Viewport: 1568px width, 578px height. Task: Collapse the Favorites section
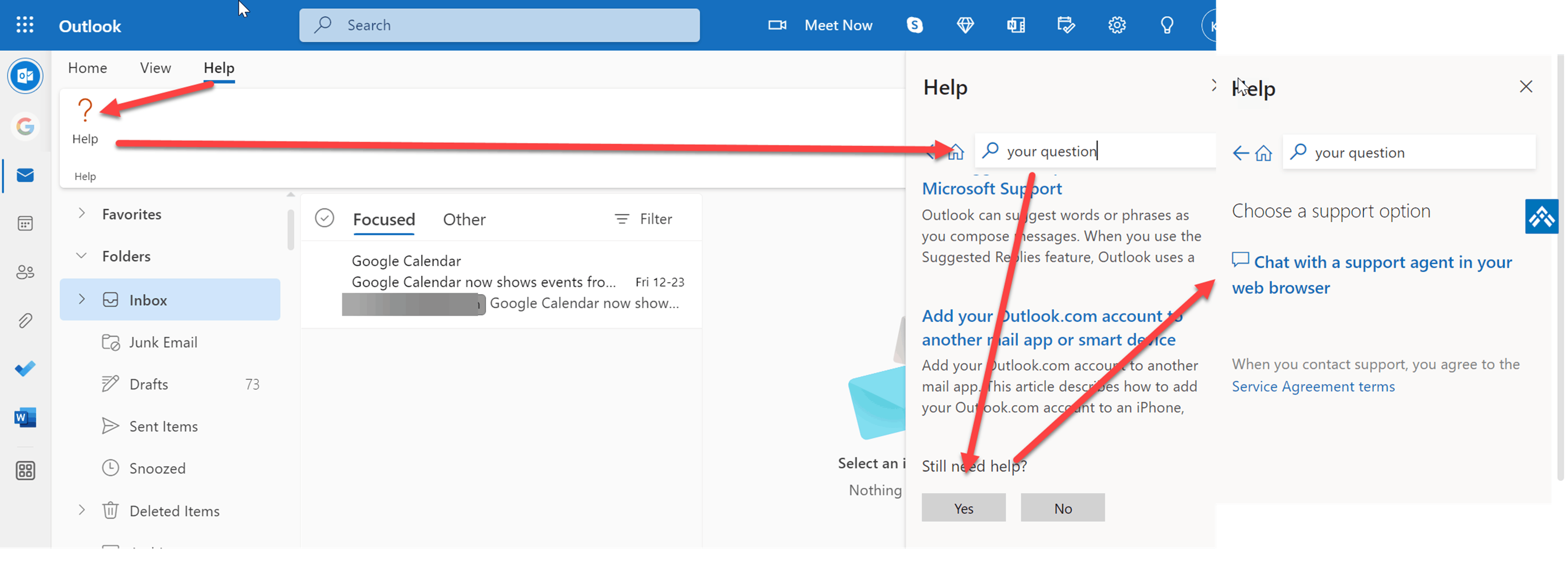click(82, 214)
